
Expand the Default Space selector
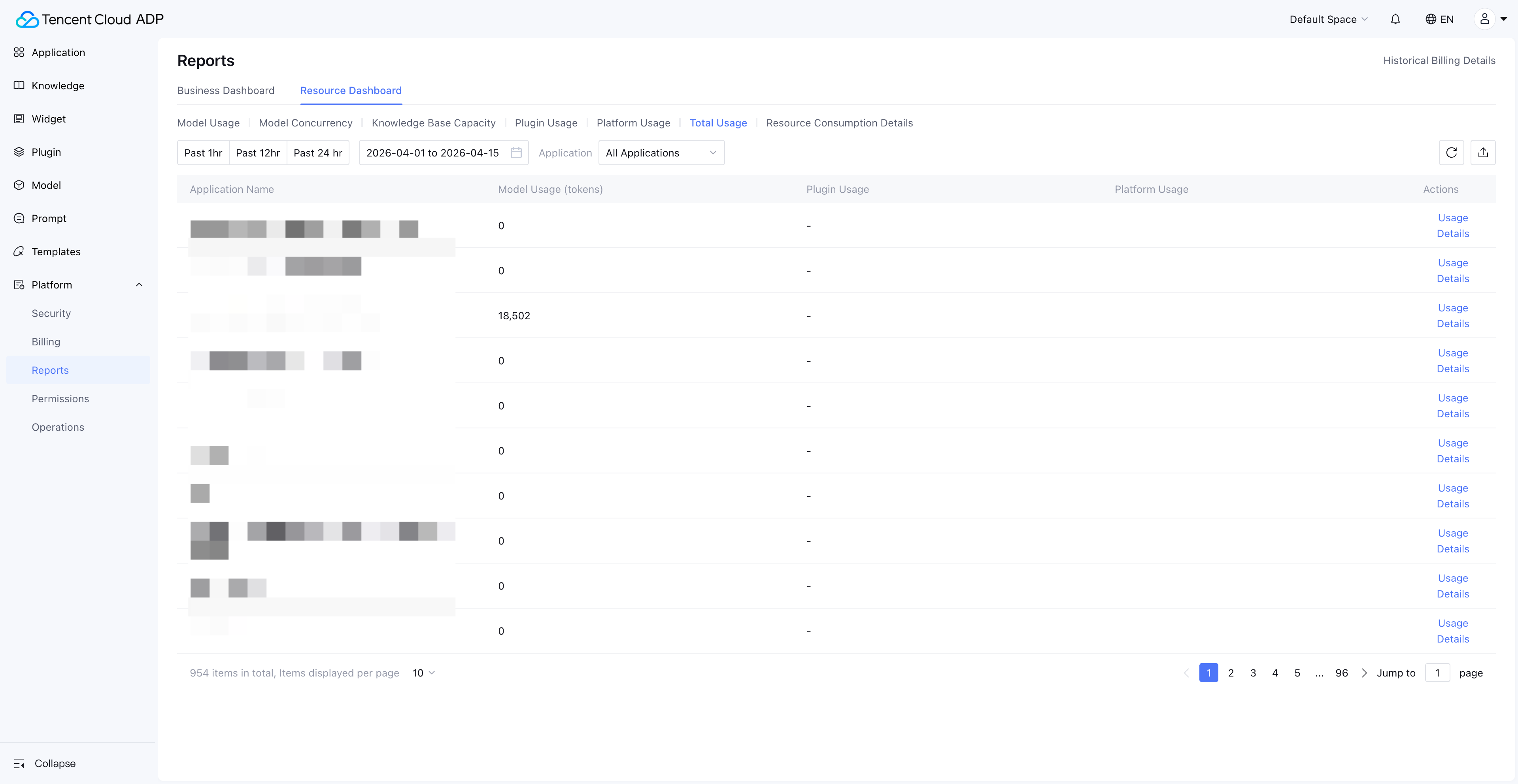(x=1328, y=19)
